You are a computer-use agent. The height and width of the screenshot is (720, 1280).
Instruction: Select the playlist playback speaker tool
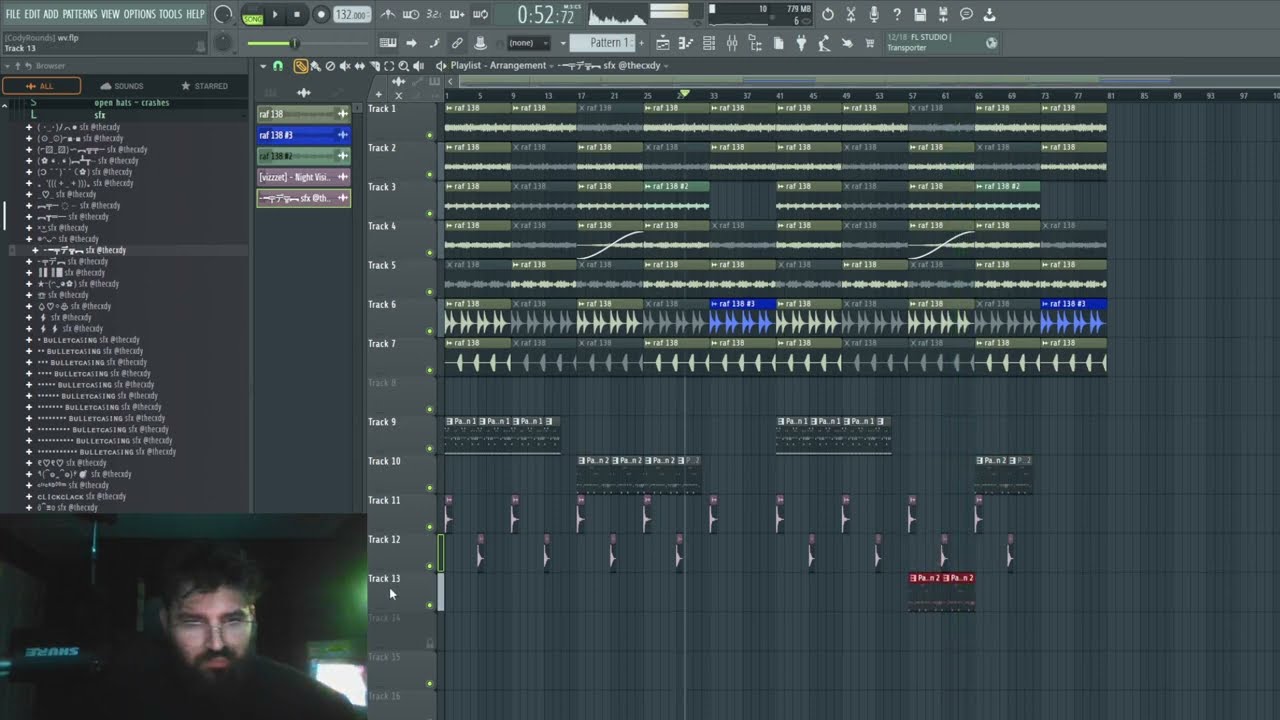[419, 66]
